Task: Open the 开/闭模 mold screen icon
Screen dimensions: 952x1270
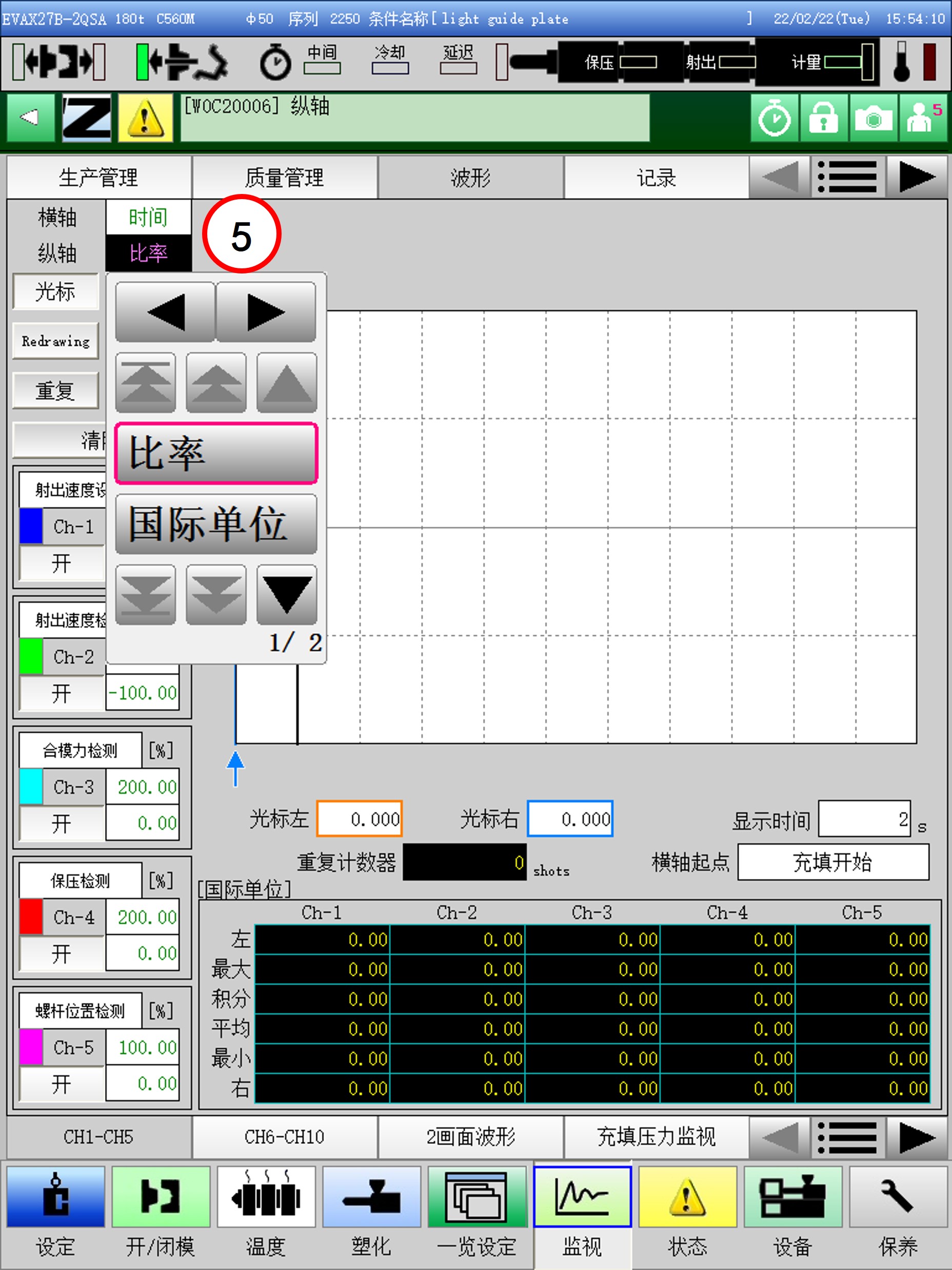Action: pos(160,1197)
